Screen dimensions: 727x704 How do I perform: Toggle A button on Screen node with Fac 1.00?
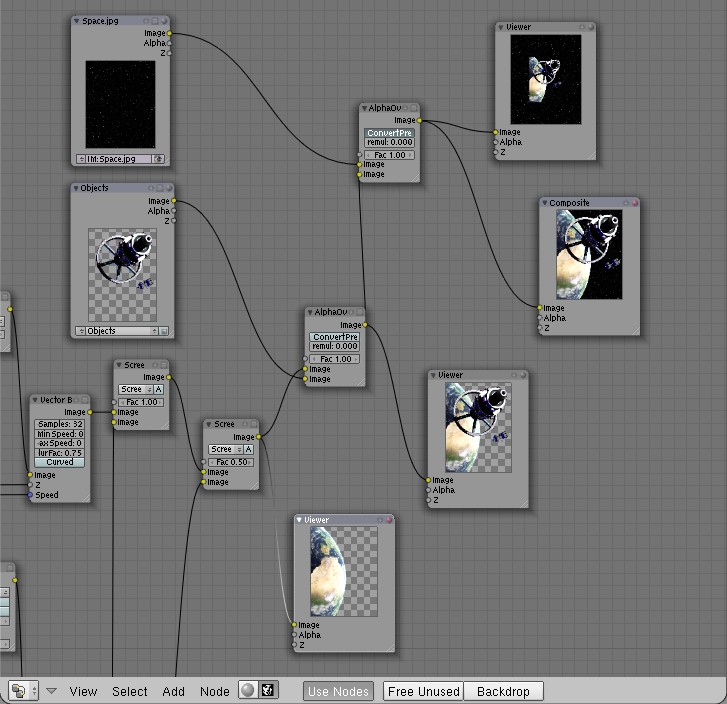[x=158, y=389]
